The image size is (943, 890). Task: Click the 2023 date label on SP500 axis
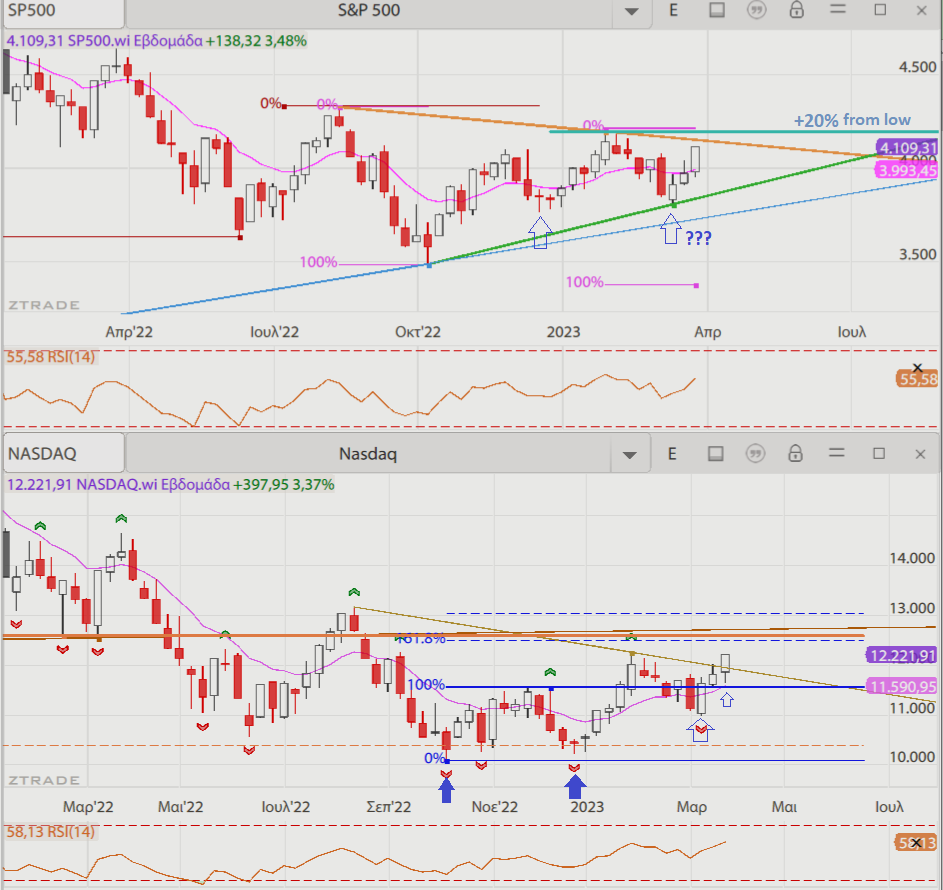click(x=564, y=332)
